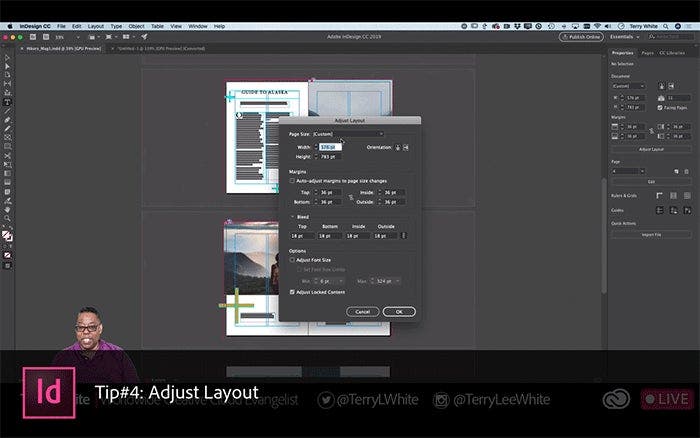Screen dimensions: 700x438
Task: Select the Selection arrow tool
Action: coord(7,58)
